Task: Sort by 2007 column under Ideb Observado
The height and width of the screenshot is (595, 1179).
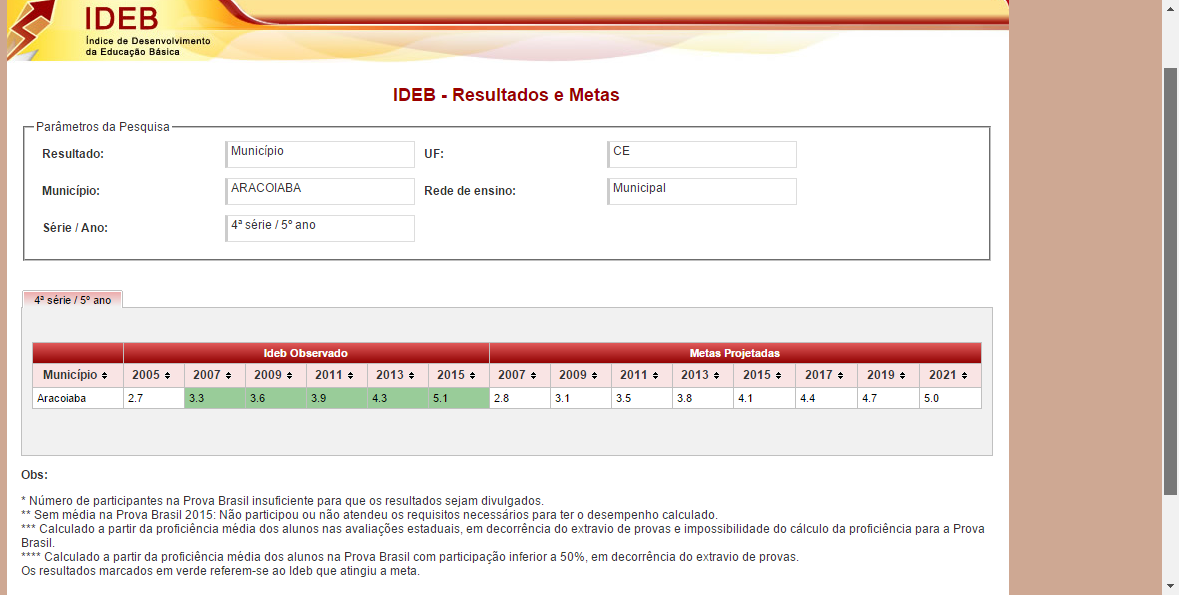Action: tap(214, 375)
